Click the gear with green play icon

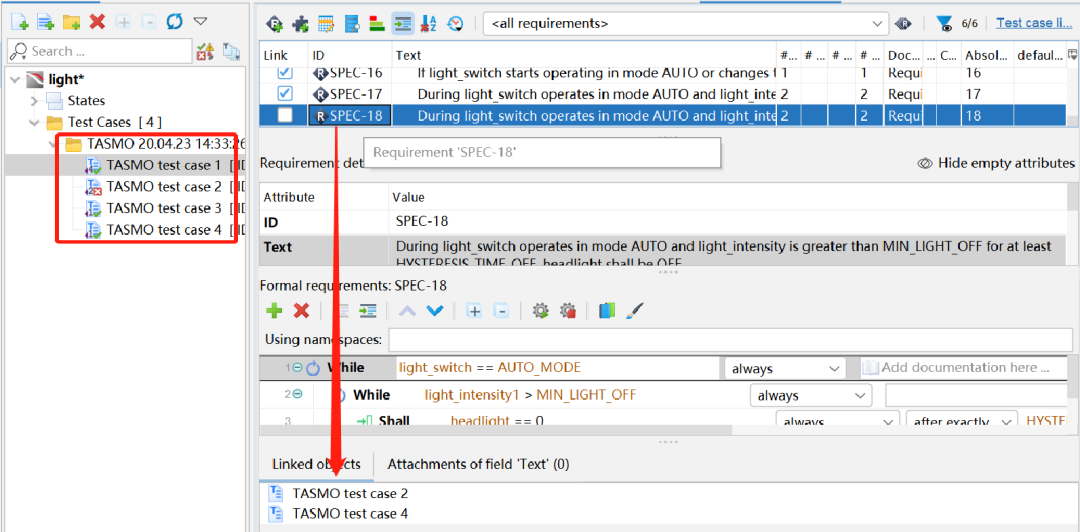click(541, 311)
